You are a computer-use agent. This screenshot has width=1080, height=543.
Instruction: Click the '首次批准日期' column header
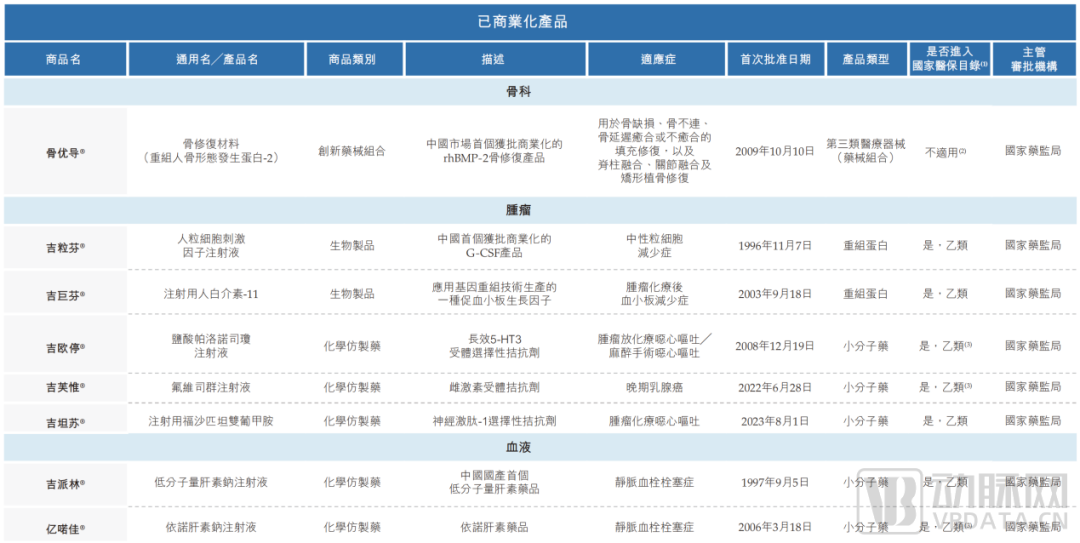pyautogui.click(x=774, y=59)
